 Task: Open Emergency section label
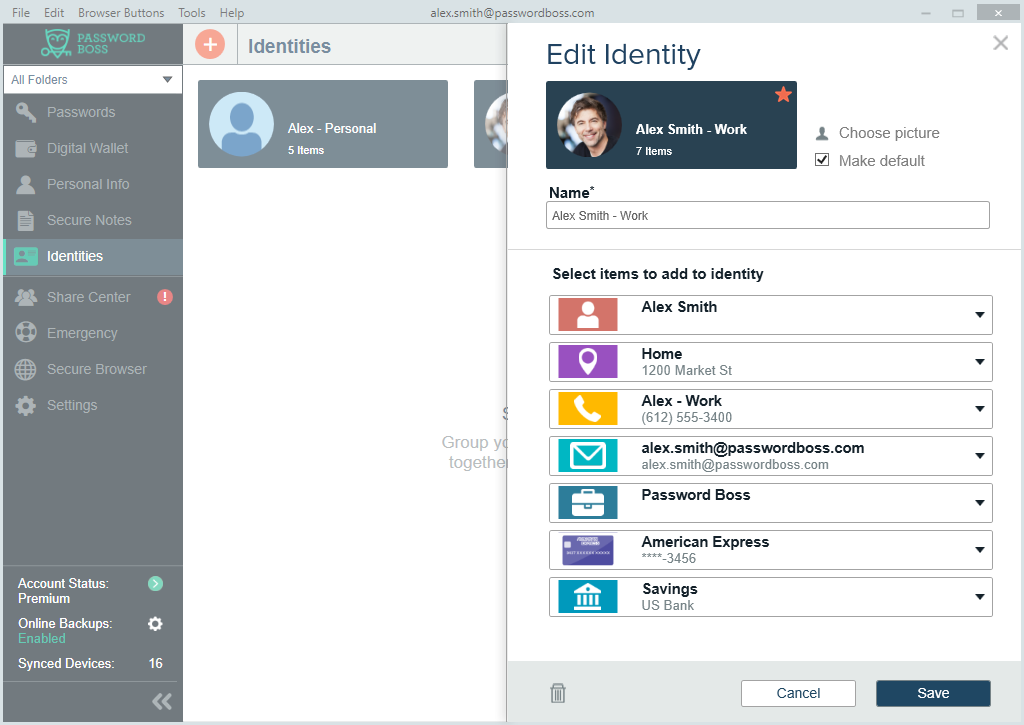82,333
